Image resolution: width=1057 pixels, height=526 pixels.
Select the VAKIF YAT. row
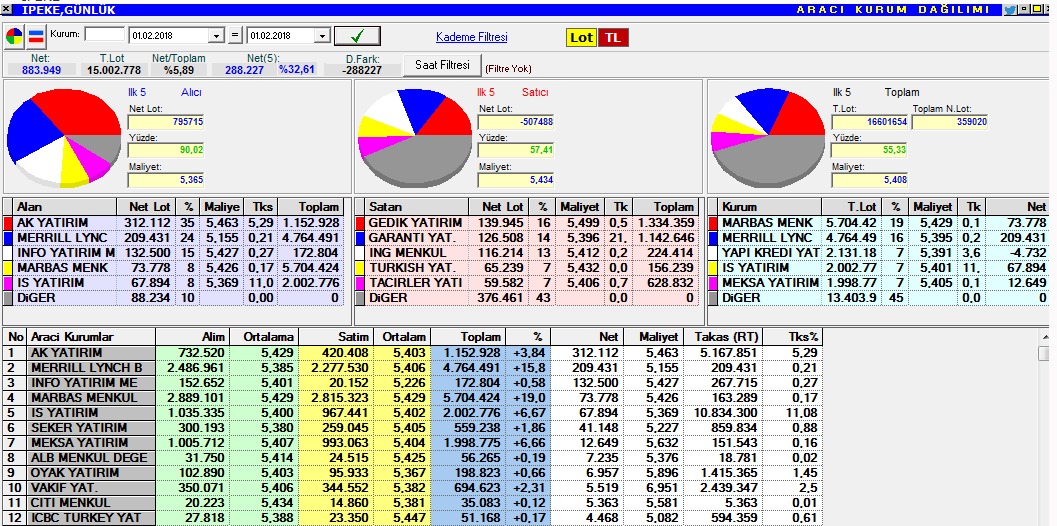[413, 487]
